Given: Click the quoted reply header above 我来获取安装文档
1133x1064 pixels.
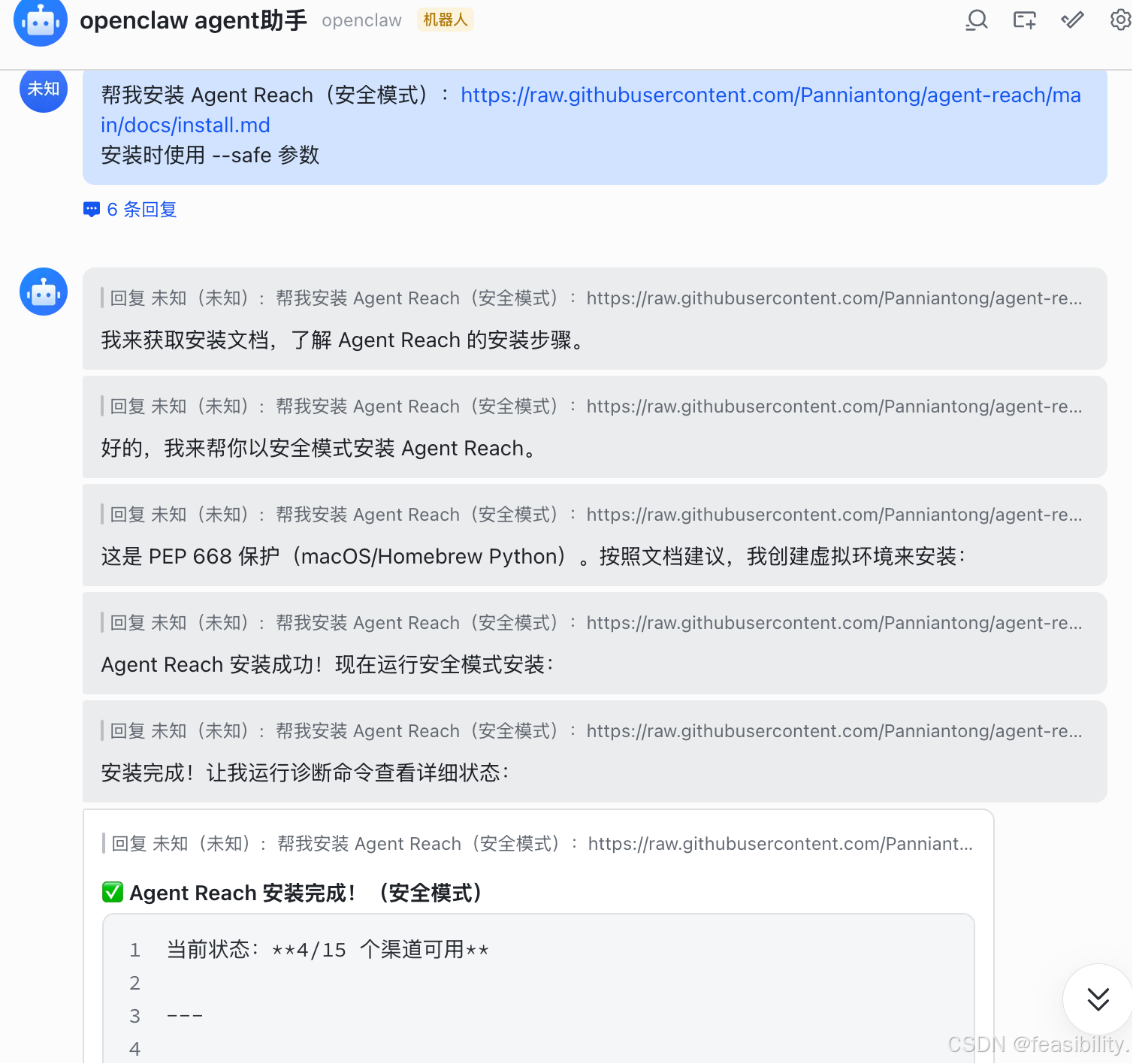Looking at the screenshot, I should pyautogui.click(x=592, y=298).
